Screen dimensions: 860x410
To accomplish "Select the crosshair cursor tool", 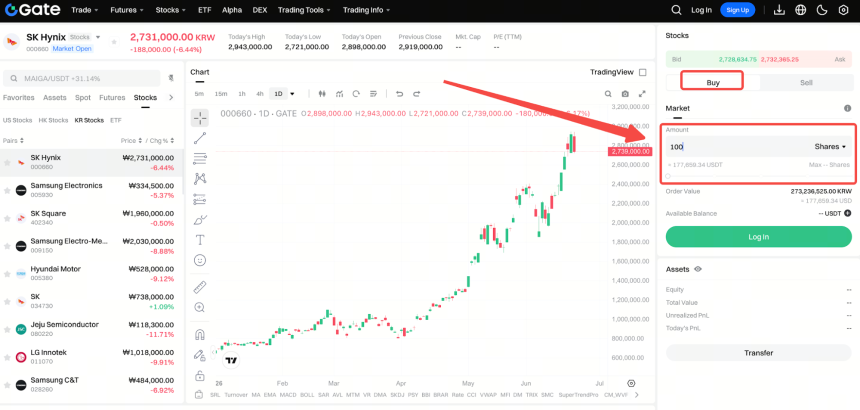I will [200, 117].
